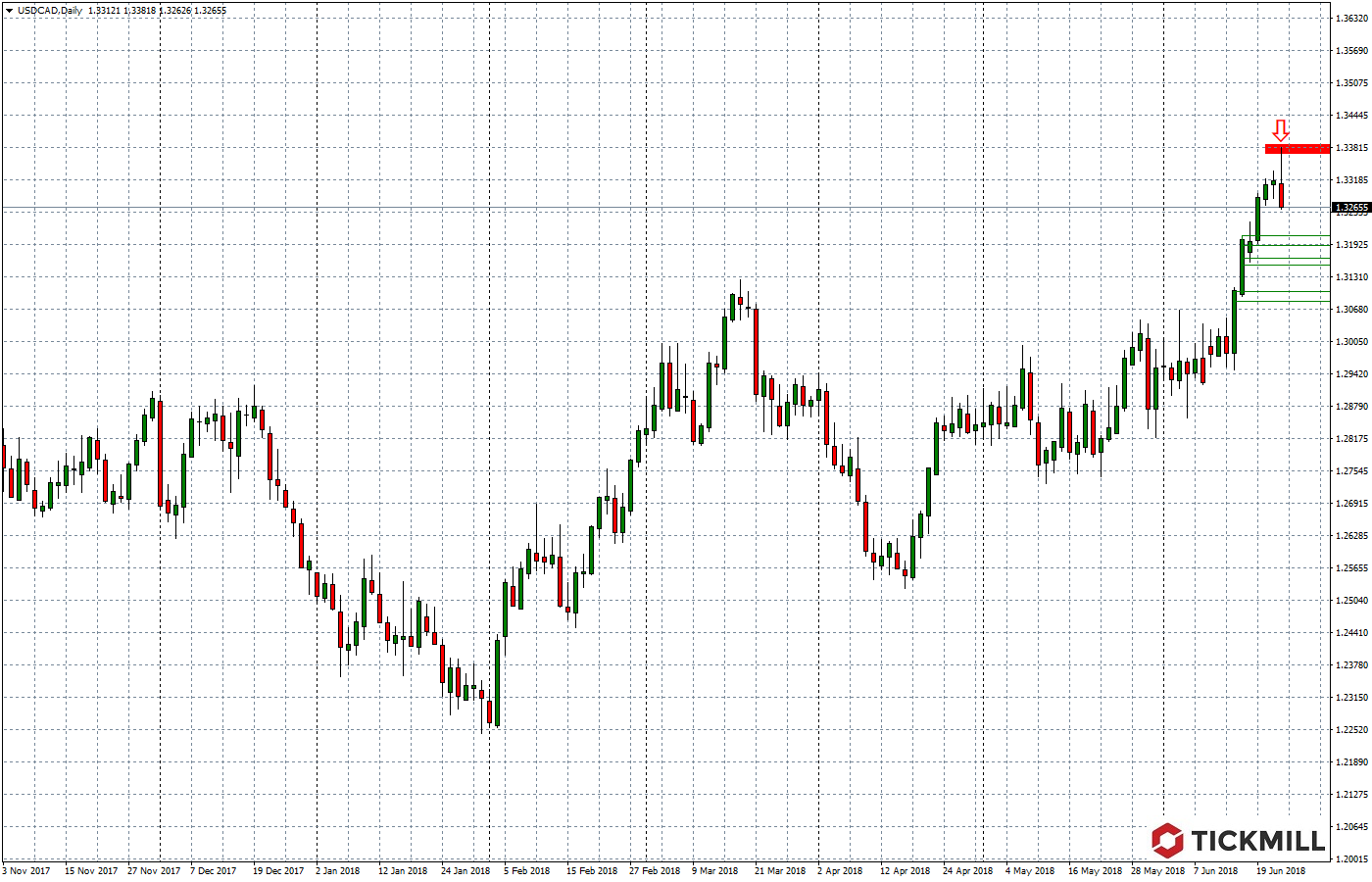Click price level 1.26285 on the axis
The height and width of the screenshot is (882, 1372).
1352,536
